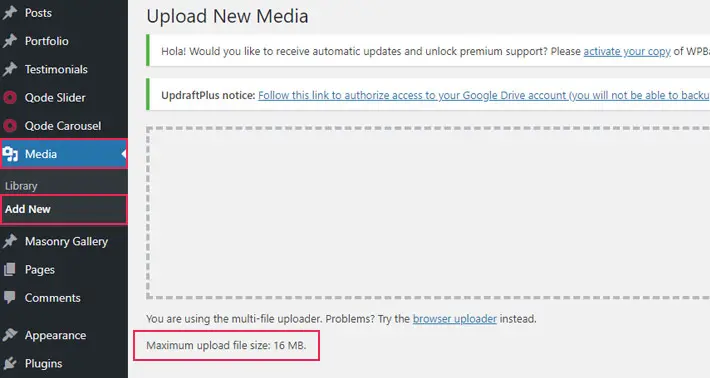Screen dimensions: 710x378
Task: Click the Appearance paintbrush icon
Action: (x=10, y=335)
